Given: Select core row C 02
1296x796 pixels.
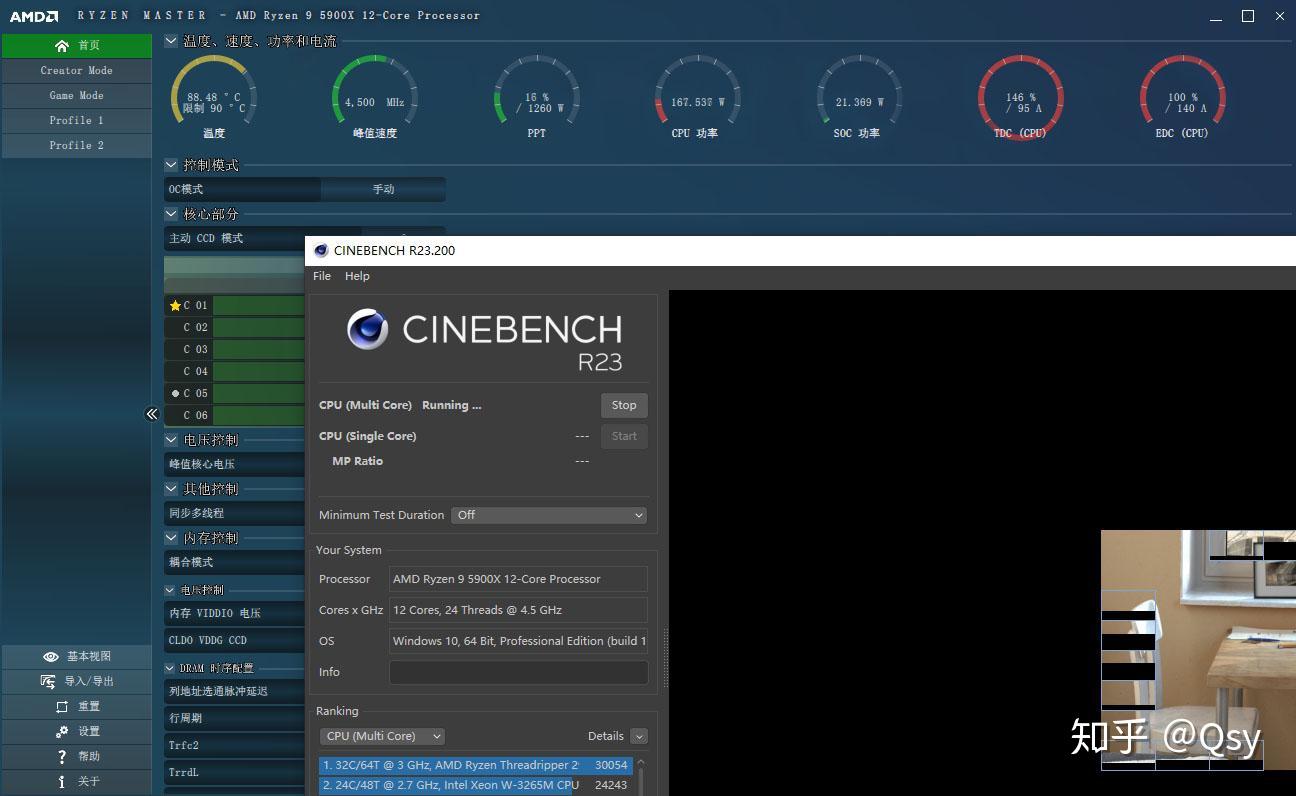Looking at the screenshot, I should [x=235, y=328].
